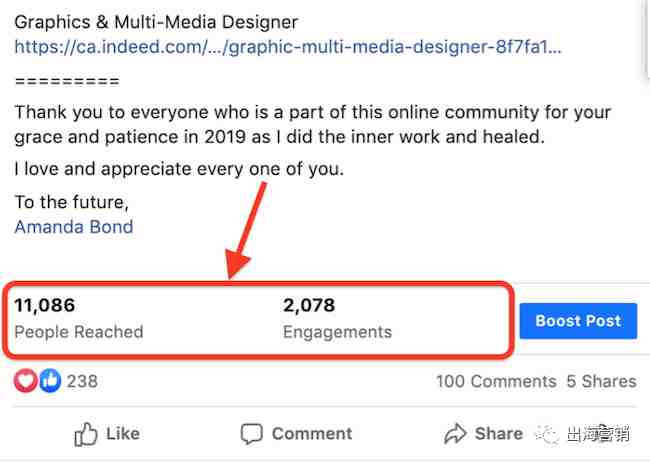The image size is (650, 462).
Task: Click the Share arrow icon
Action: (x=456, y=434)
